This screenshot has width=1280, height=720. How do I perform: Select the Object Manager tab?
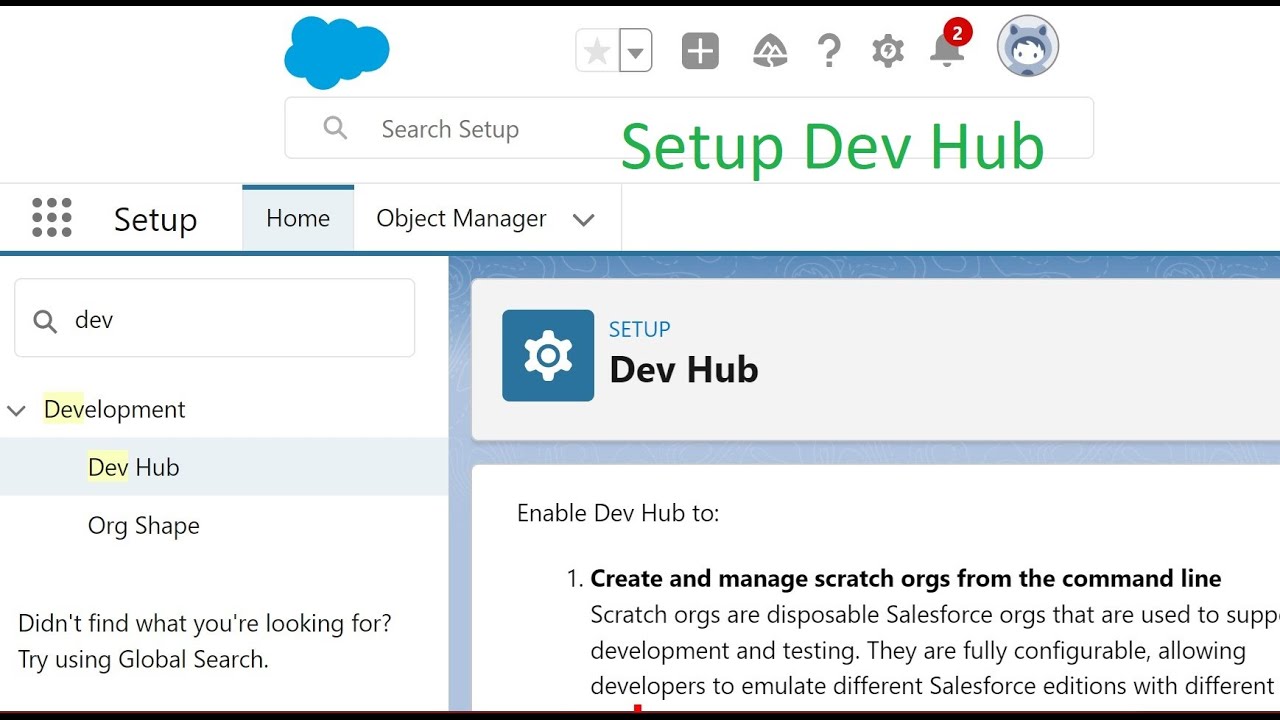click(461, 218)
